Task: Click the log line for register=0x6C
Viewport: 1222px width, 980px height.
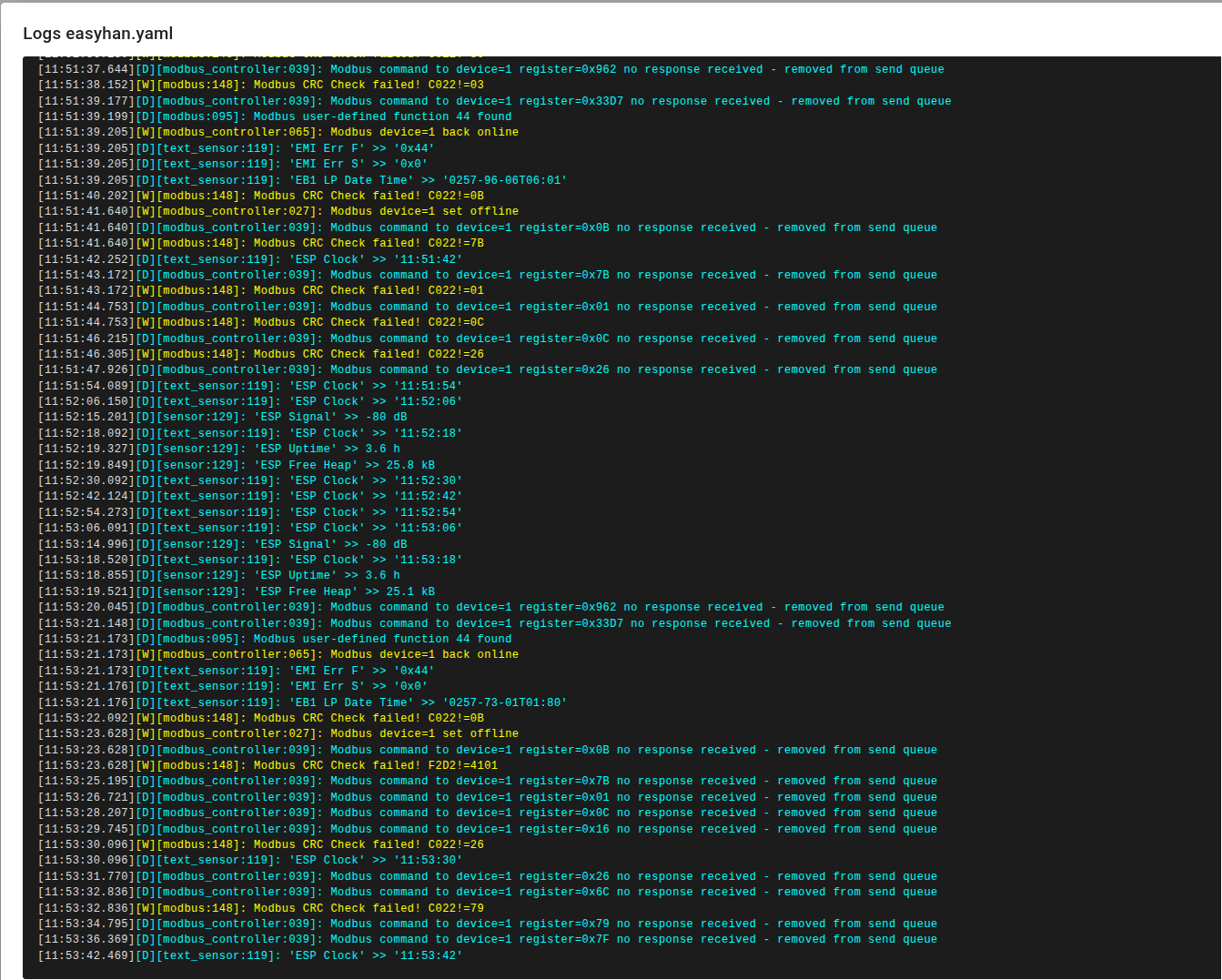Action: 487,892
